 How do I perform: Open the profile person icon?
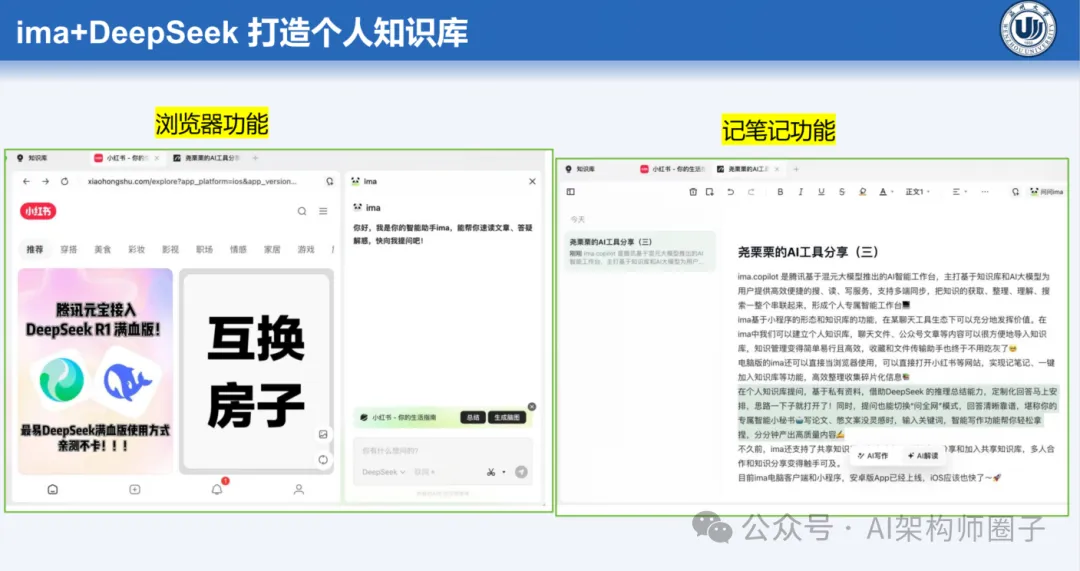[x=299, y=490]
